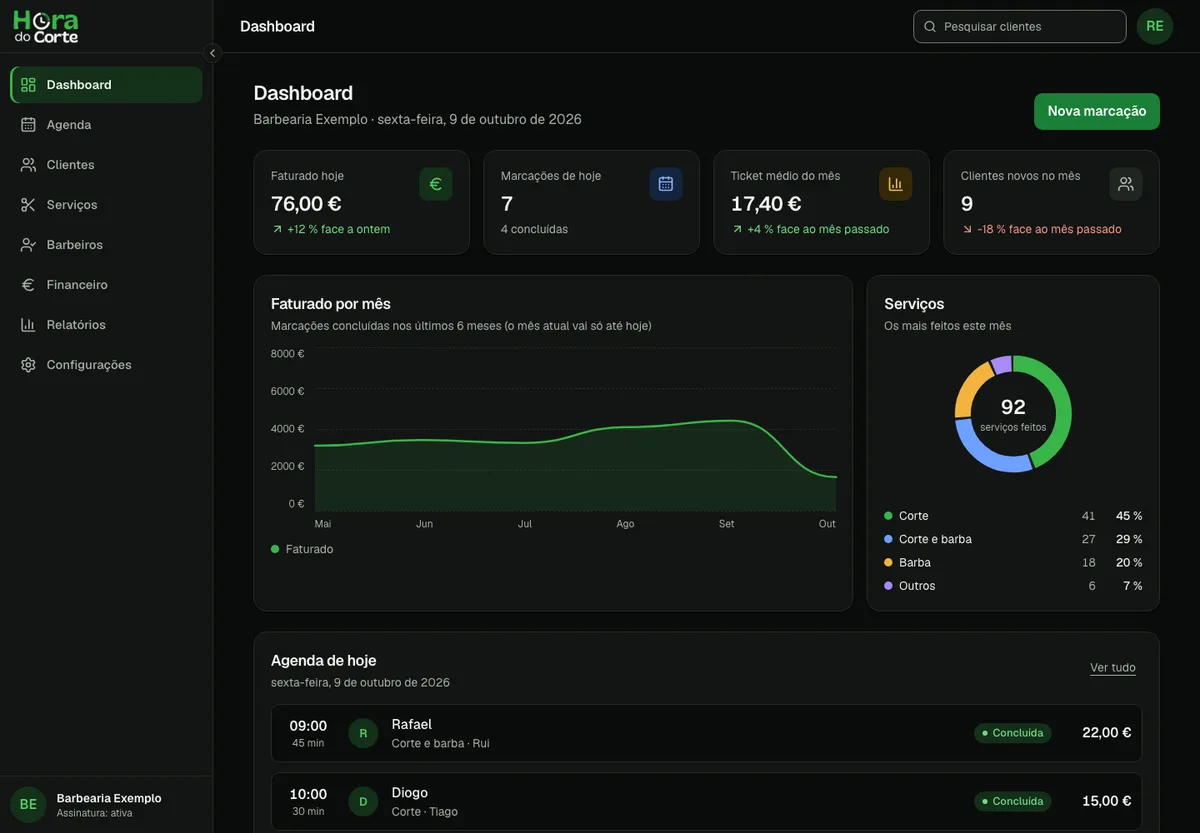
Task: Click the 76,00 € Faturado hoje value
Action: (x=306, y=204)
